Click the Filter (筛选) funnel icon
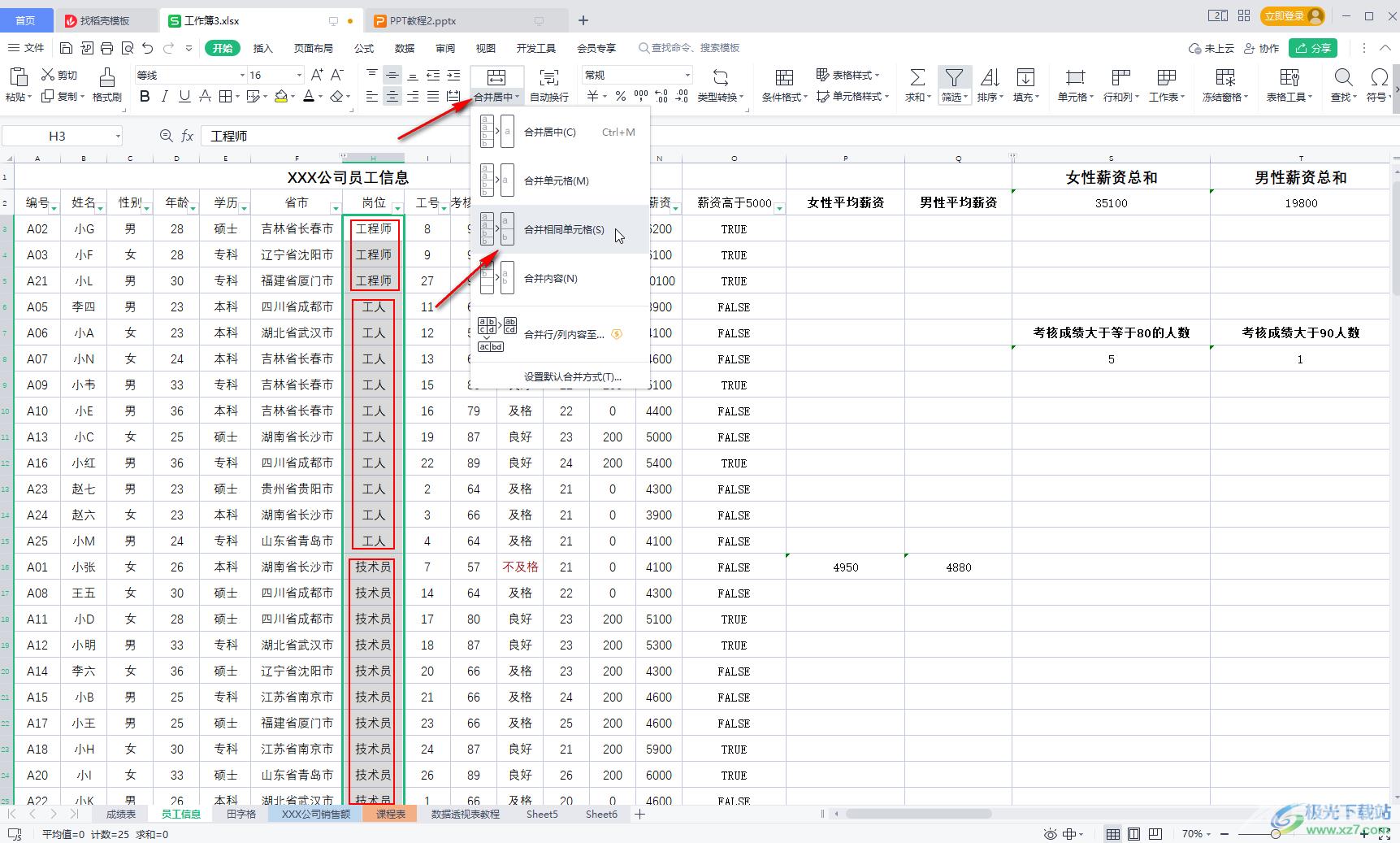 (x=954, y=77)
